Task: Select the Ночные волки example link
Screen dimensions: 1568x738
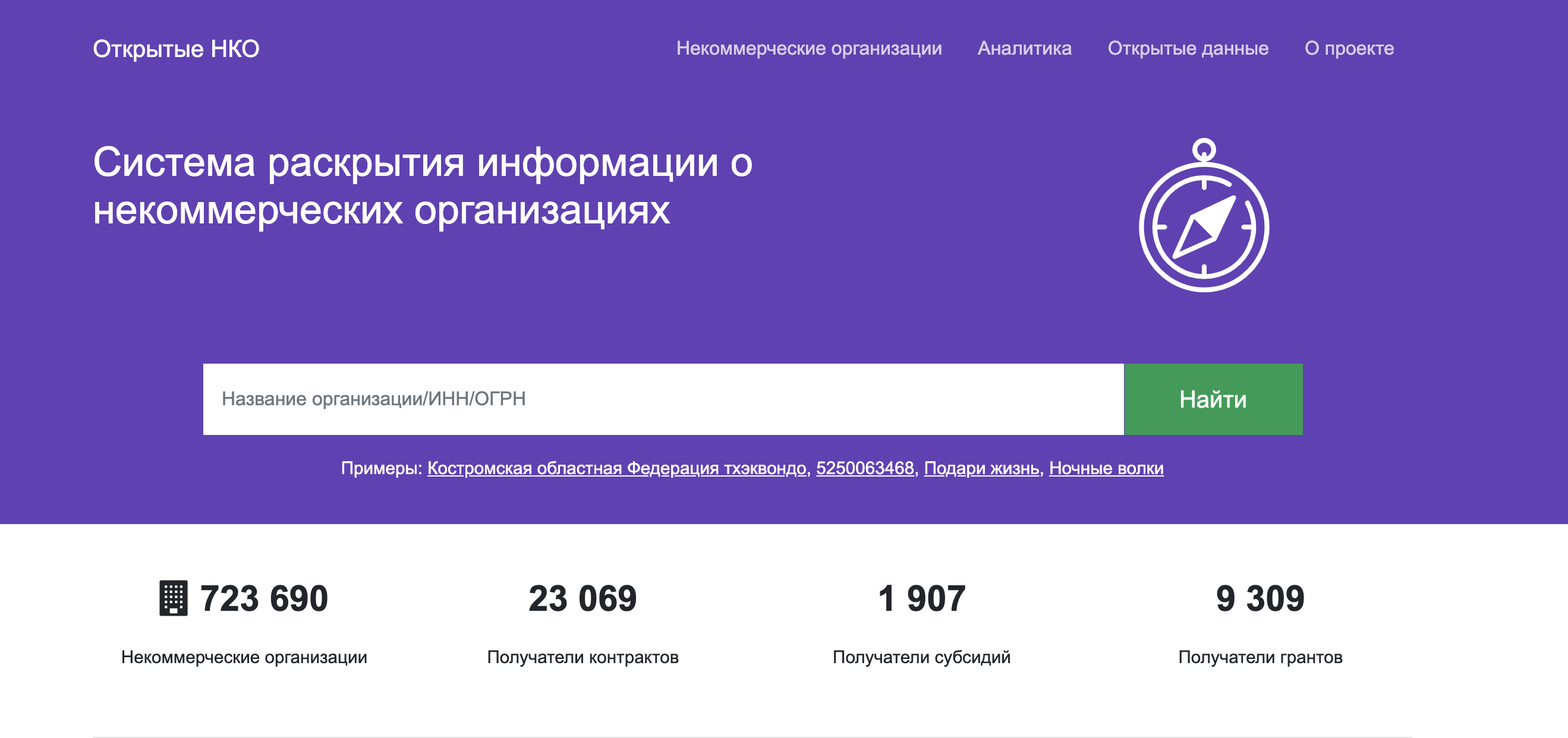Action: point(1106,468)
